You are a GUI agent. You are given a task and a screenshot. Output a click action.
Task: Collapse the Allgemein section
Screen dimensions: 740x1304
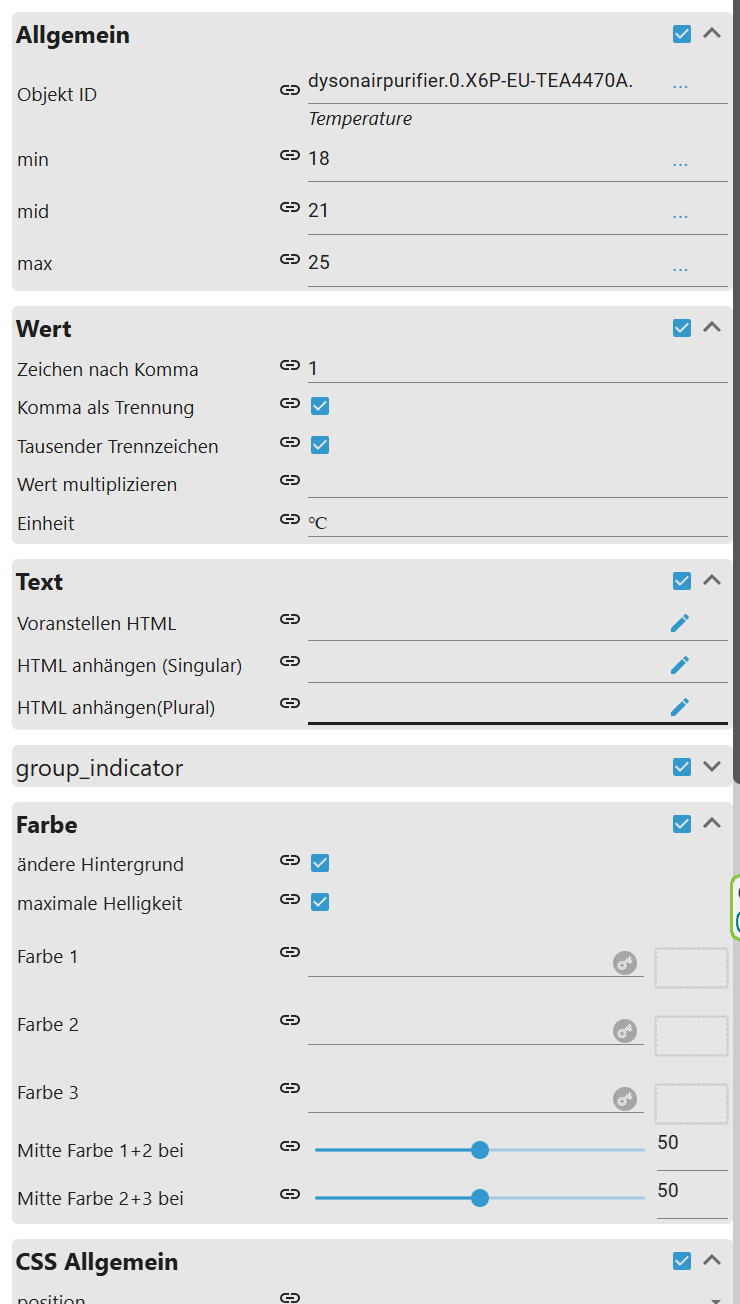click(x=712, y=33)
